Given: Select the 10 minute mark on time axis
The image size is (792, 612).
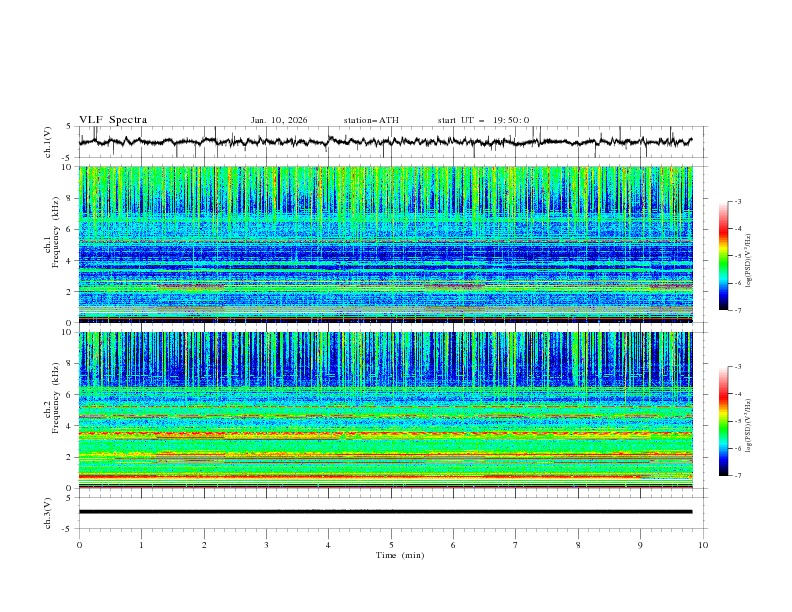Looking at the screenshot, I should point(703,544).
